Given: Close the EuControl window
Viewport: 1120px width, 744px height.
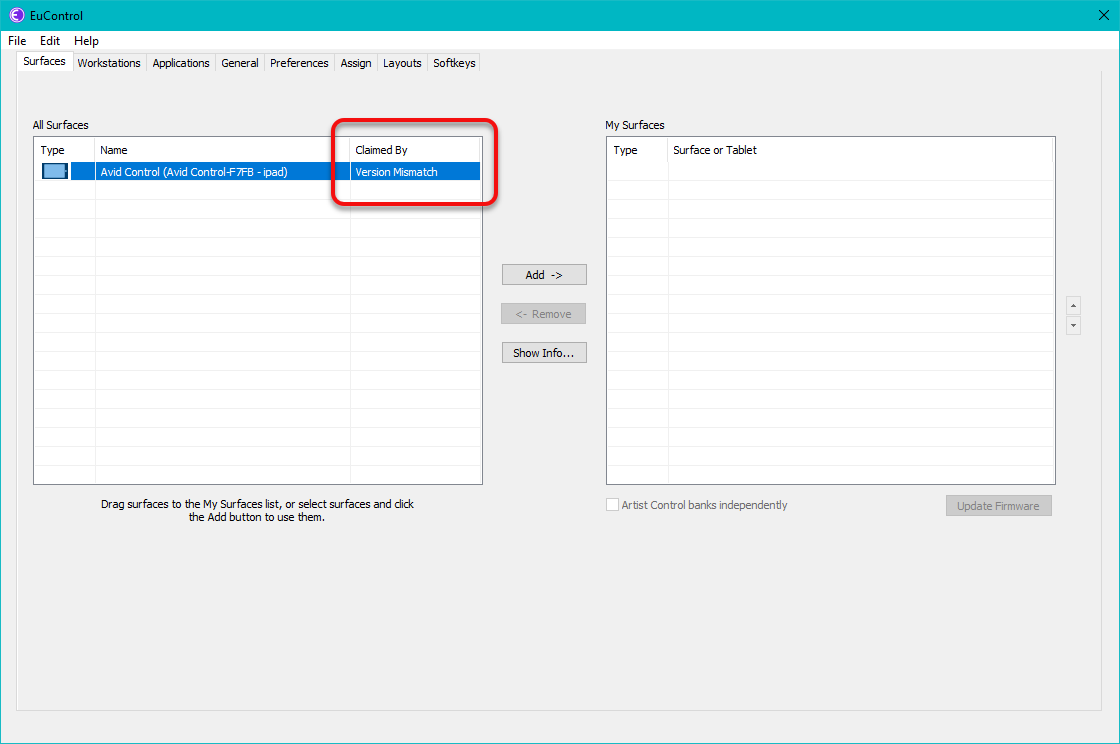Looking at the screenshot, I should click(x=1103, y=15).
